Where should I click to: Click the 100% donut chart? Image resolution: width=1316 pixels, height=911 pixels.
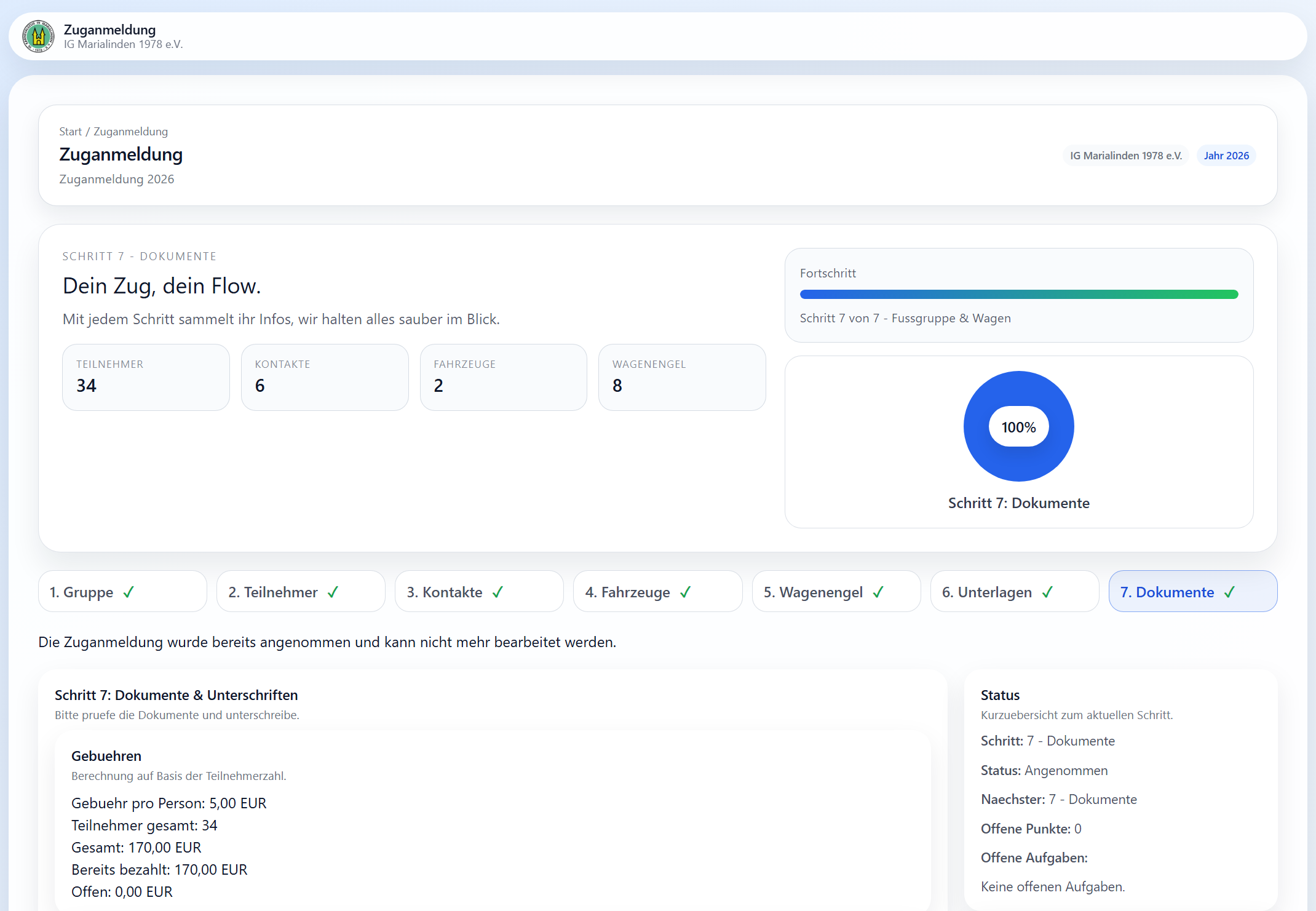[1018, 426]
